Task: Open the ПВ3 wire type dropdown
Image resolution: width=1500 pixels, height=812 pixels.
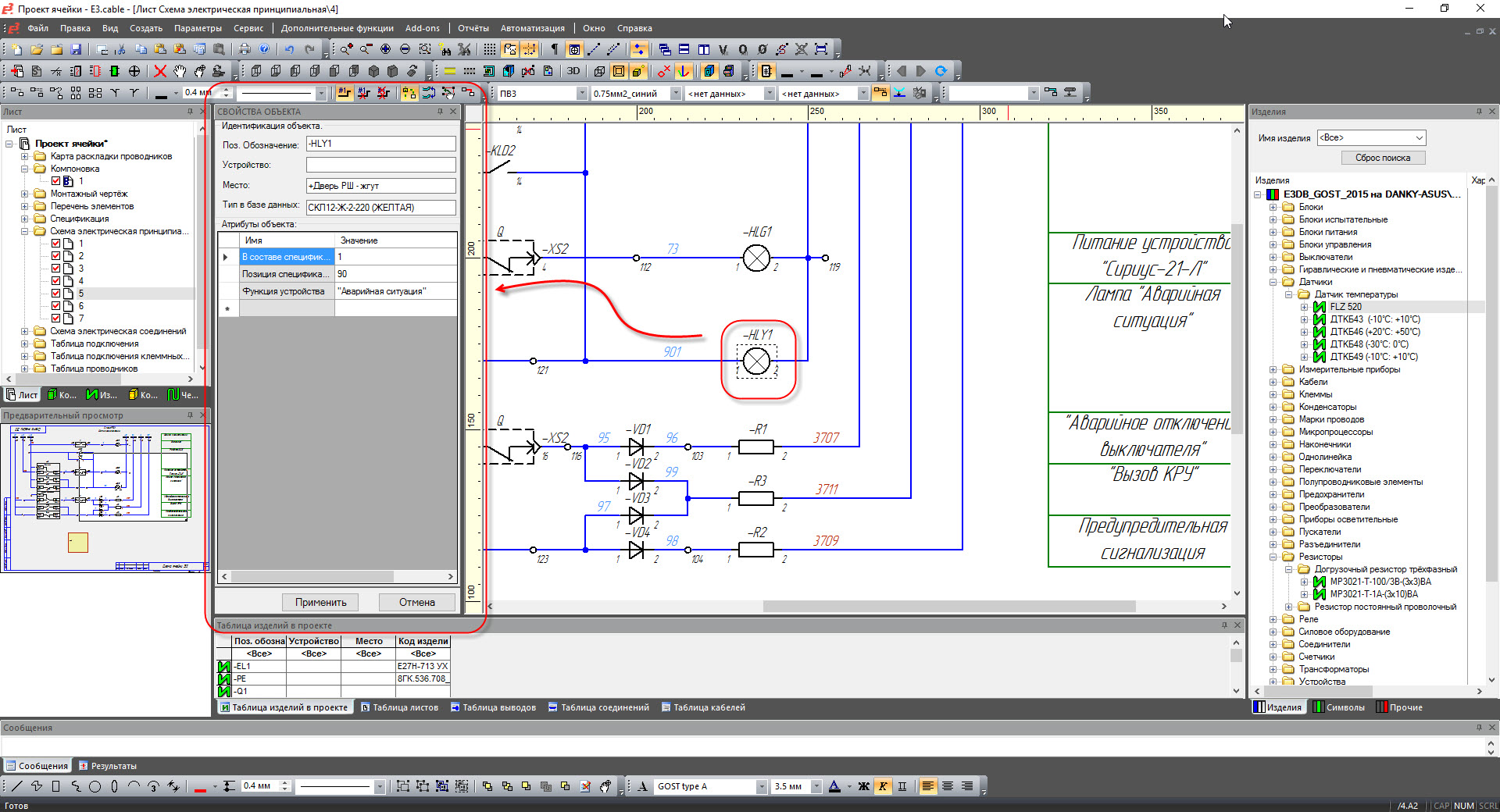Action: [x=581, y=94]
